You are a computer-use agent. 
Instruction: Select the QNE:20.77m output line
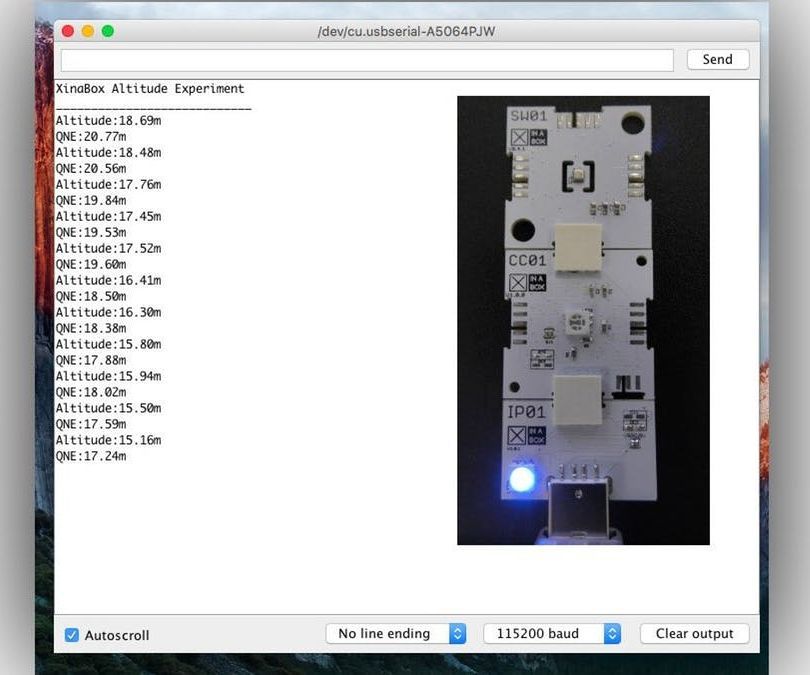(91, 137)
